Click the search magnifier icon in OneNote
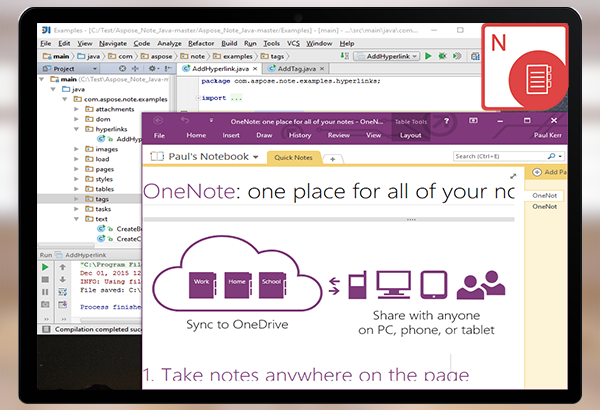 [x=551, y=157]
